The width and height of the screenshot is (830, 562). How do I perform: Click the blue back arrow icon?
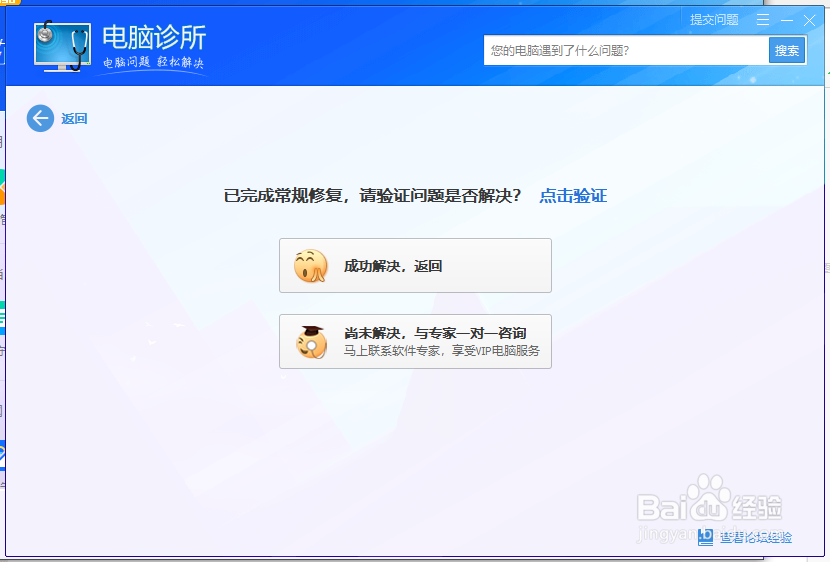point(40,118)
